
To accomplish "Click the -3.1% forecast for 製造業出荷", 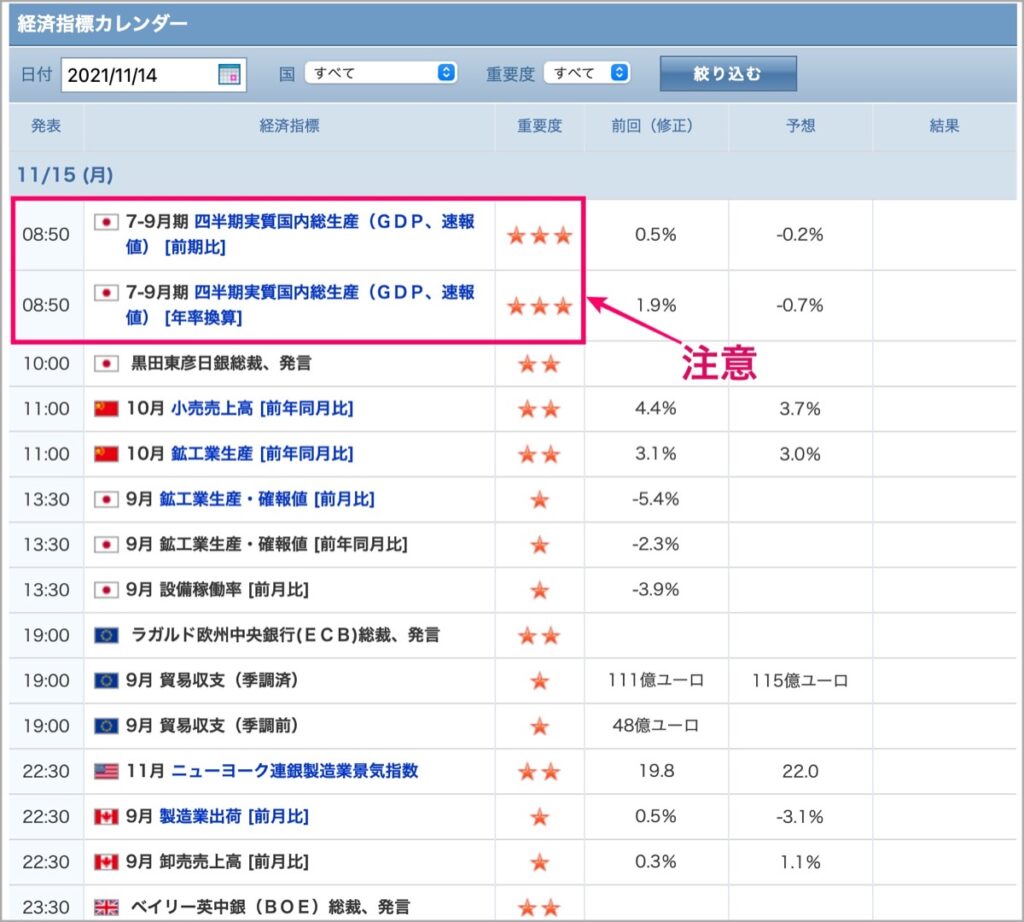I will [800, 816].
